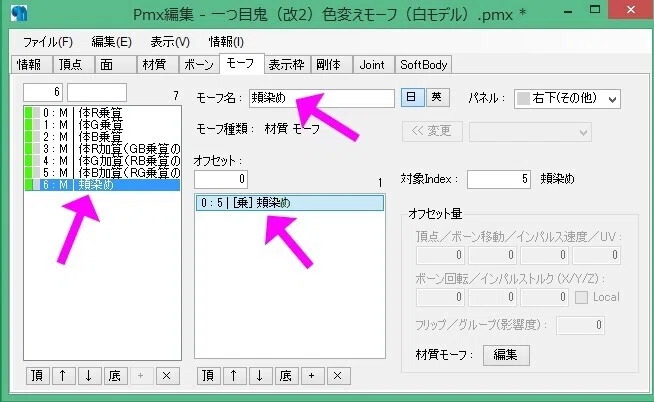Click first ボーン回転 offset value field
The width and height of the screenshot is (654, 402).
tap(440, 297)
